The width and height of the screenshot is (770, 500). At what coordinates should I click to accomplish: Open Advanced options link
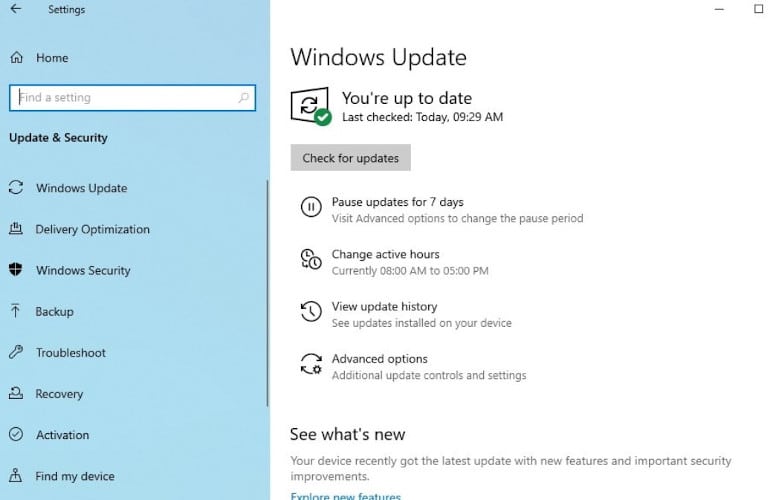pyautogui.click(x=380, y=359)
